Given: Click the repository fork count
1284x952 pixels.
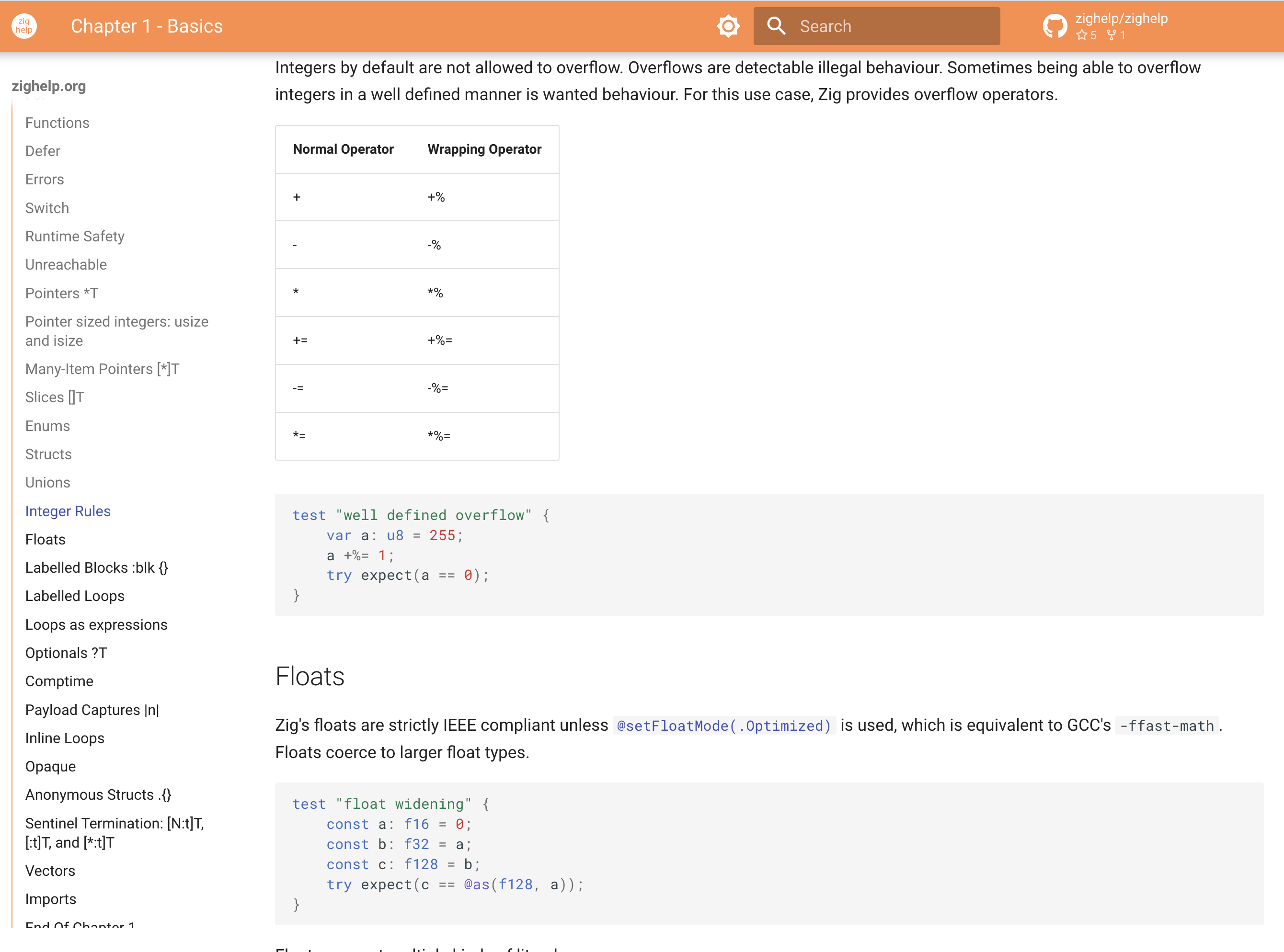Looking at the screenshot, I should click(x=1116, y=35).
